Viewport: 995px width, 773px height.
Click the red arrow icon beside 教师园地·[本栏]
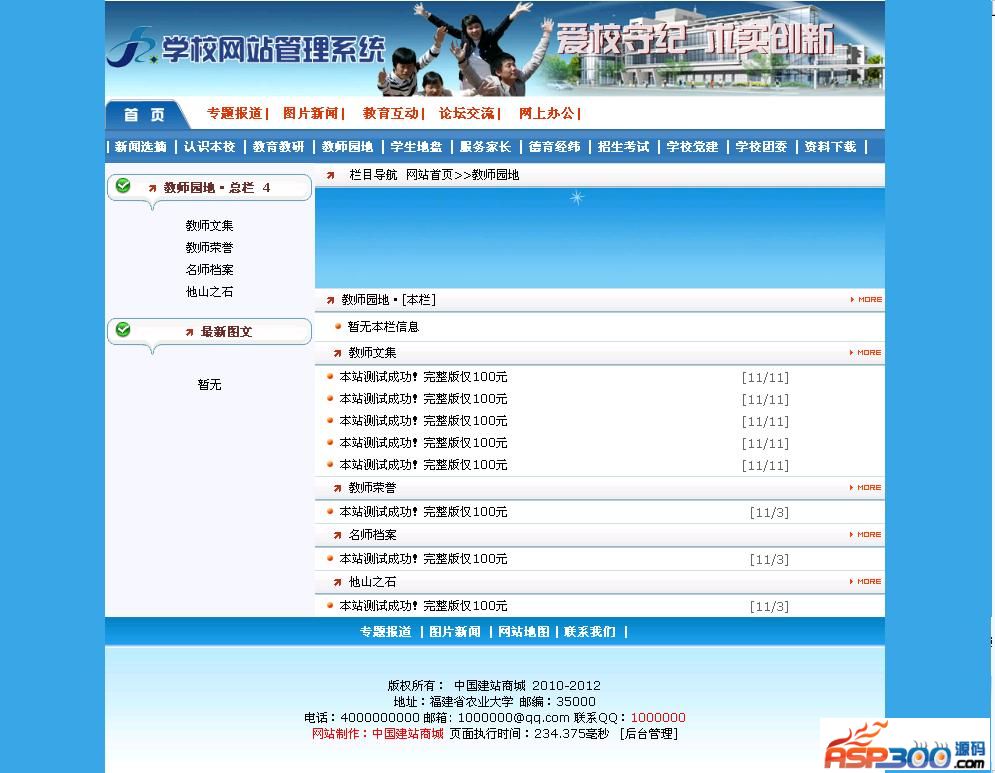(331, 301)
